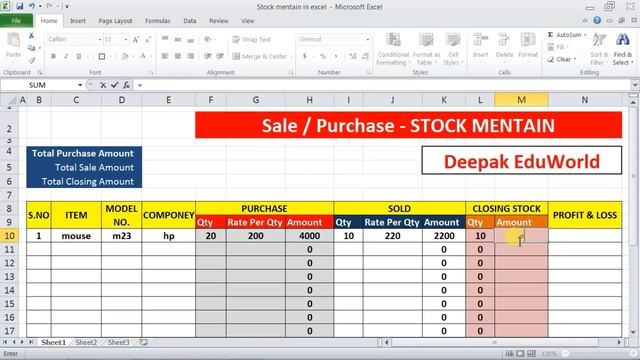Viewport: 640px width, 360px height.
Task: Click the Borders icon in Font group
Action: point(102,56)
